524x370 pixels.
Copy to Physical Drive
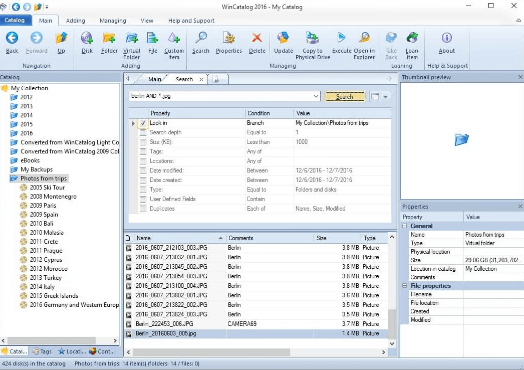click(312, 45)
